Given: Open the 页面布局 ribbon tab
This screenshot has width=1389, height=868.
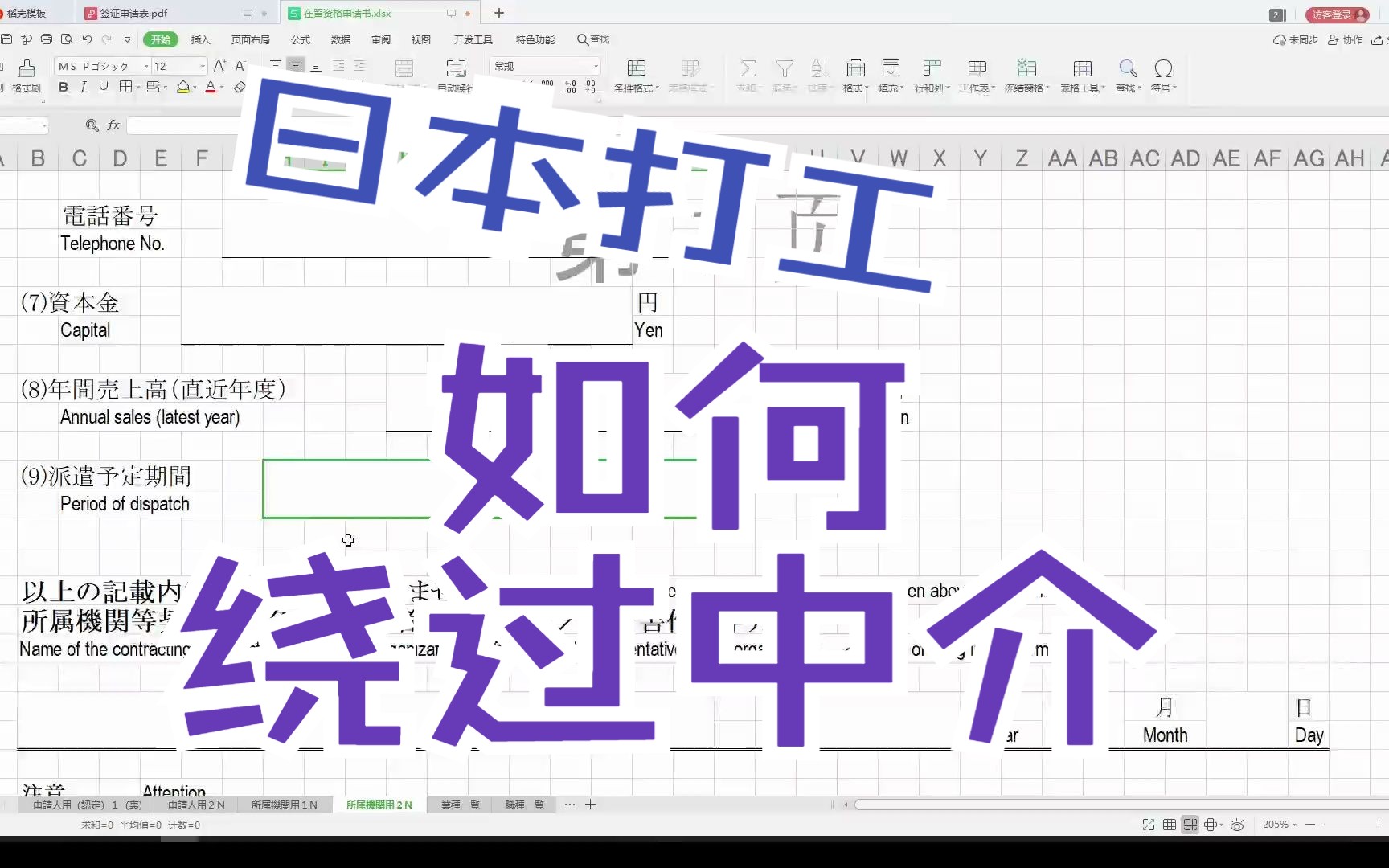Looking at the screenshot, I should coord(250,39).
